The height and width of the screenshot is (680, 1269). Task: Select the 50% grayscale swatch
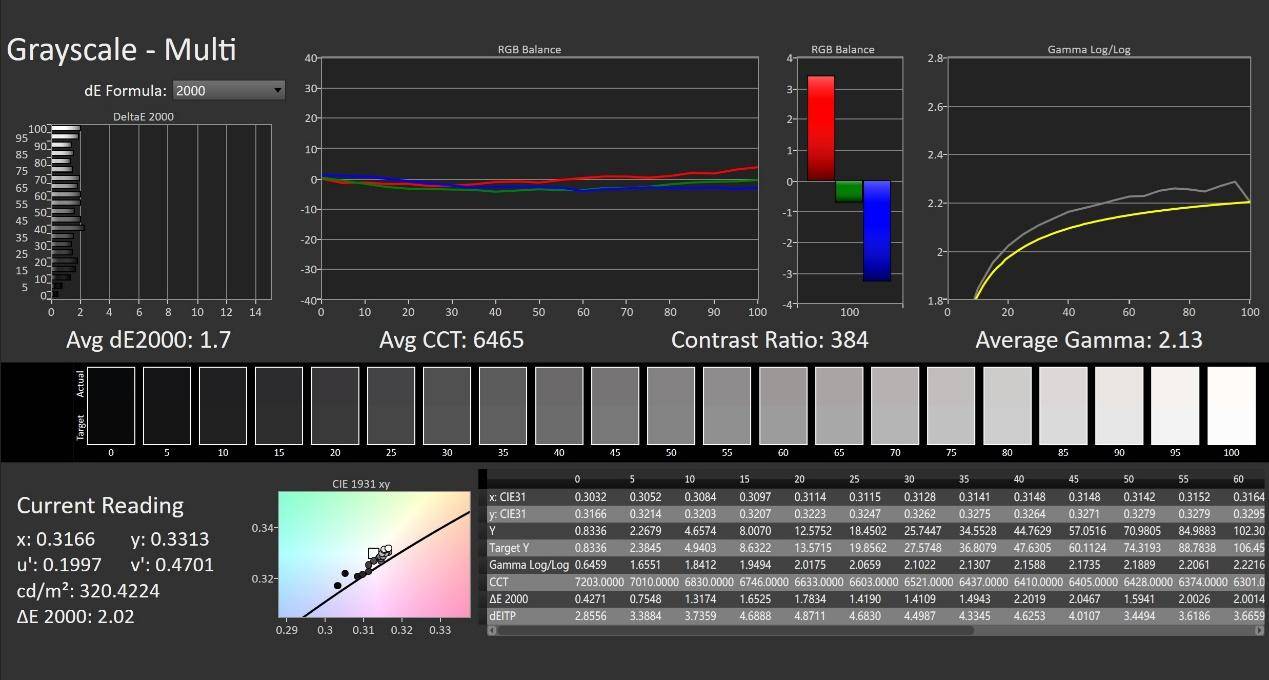click(x=670, y=404)
